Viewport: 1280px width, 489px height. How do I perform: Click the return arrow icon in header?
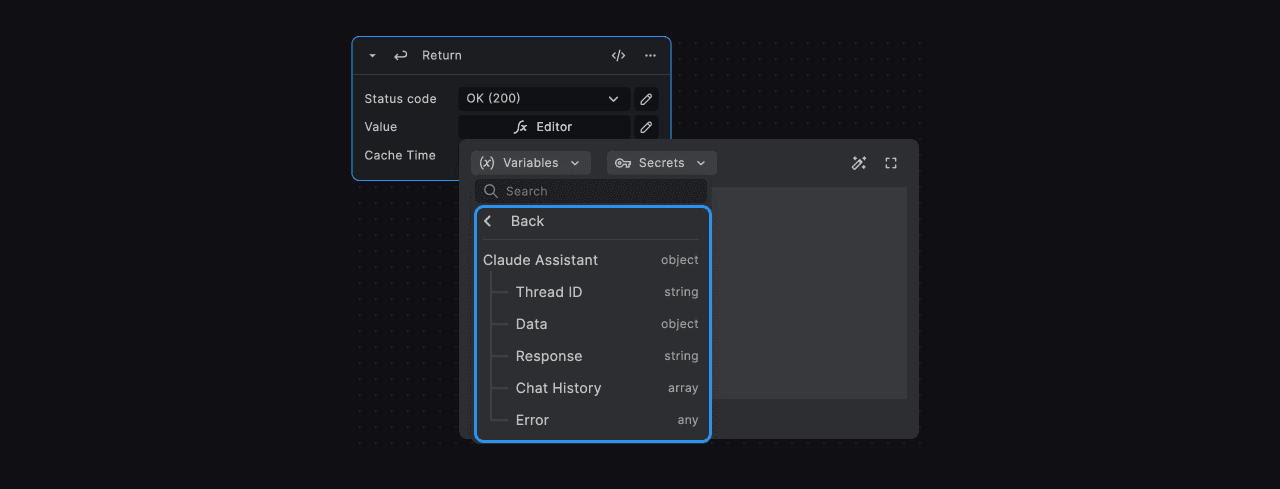click(x=401, y=56)
